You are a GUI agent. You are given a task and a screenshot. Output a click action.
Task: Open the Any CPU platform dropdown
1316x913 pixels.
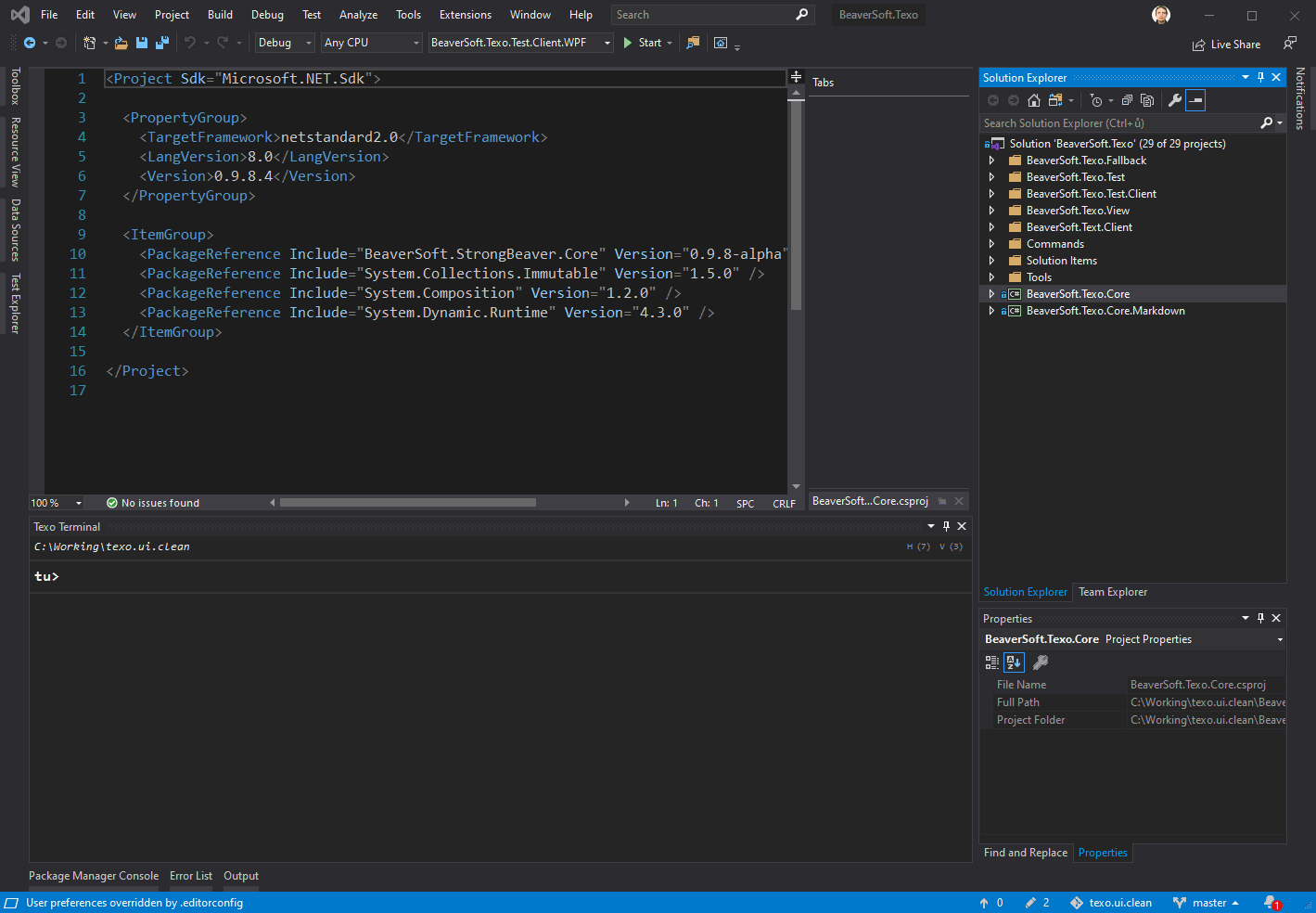click(x=371, y=43)
